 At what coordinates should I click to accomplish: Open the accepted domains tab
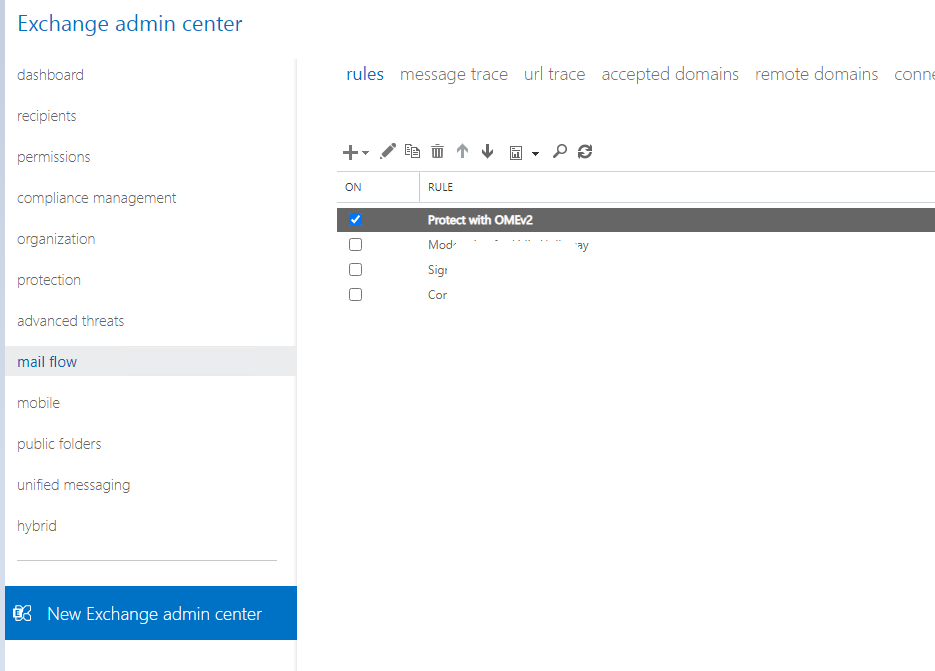[x=670, y=74]
